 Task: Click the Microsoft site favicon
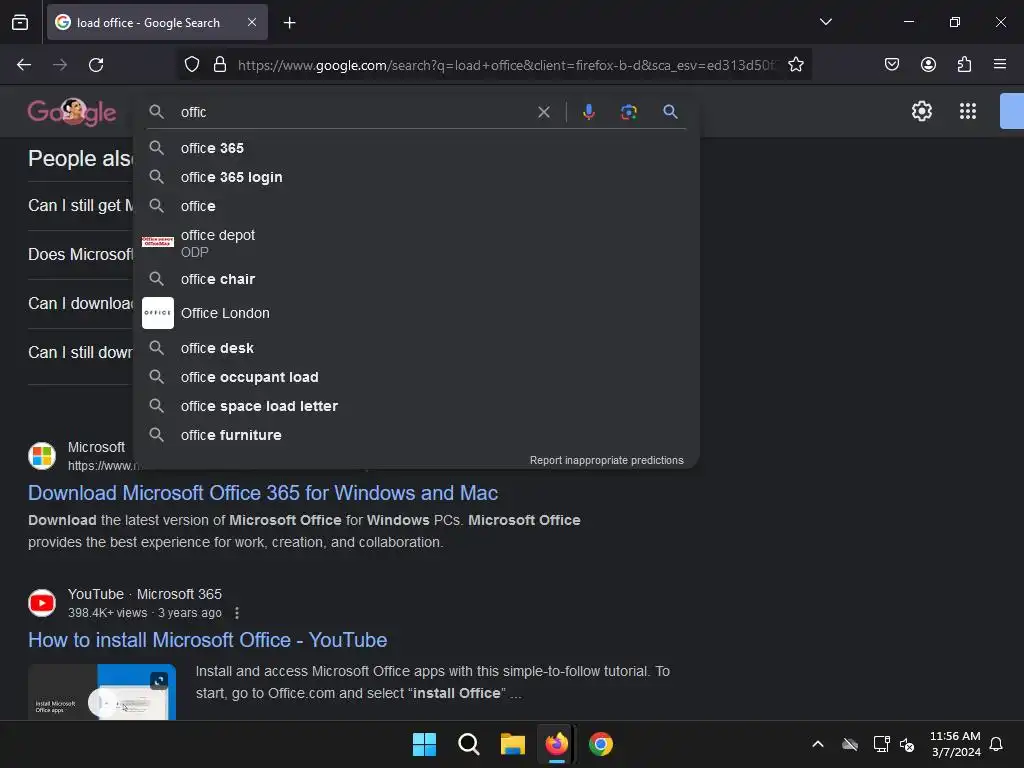pos(42,456)
